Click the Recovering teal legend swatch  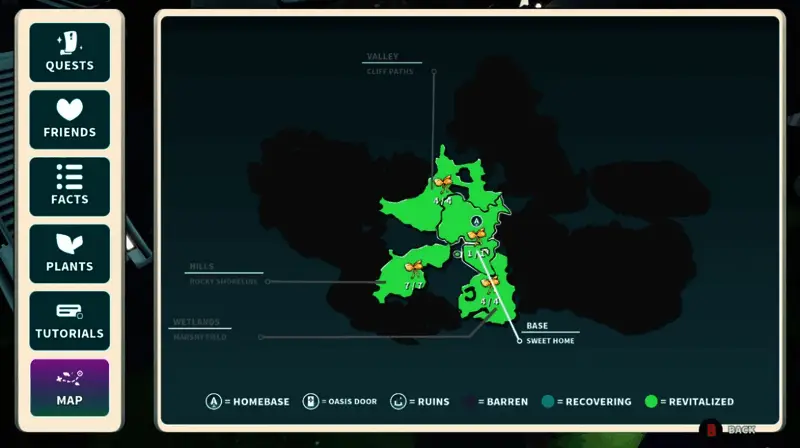point(548,402)
